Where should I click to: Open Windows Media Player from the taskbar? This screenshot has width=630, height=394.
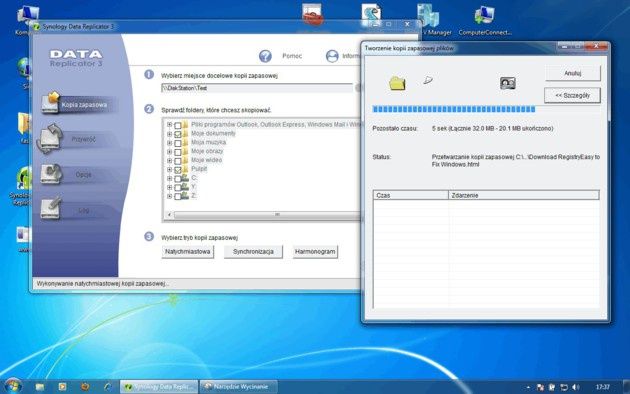tap(62, 387)
